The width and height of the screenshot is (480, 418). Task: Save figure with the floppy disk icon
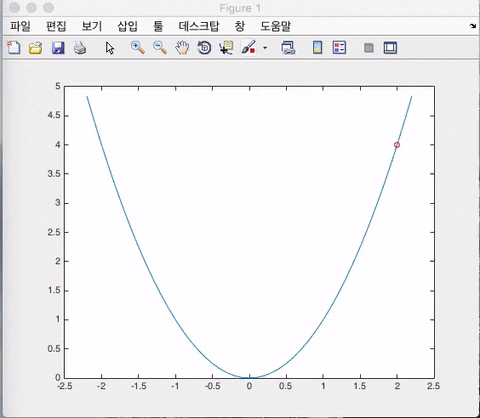click(x=58, y=48)
